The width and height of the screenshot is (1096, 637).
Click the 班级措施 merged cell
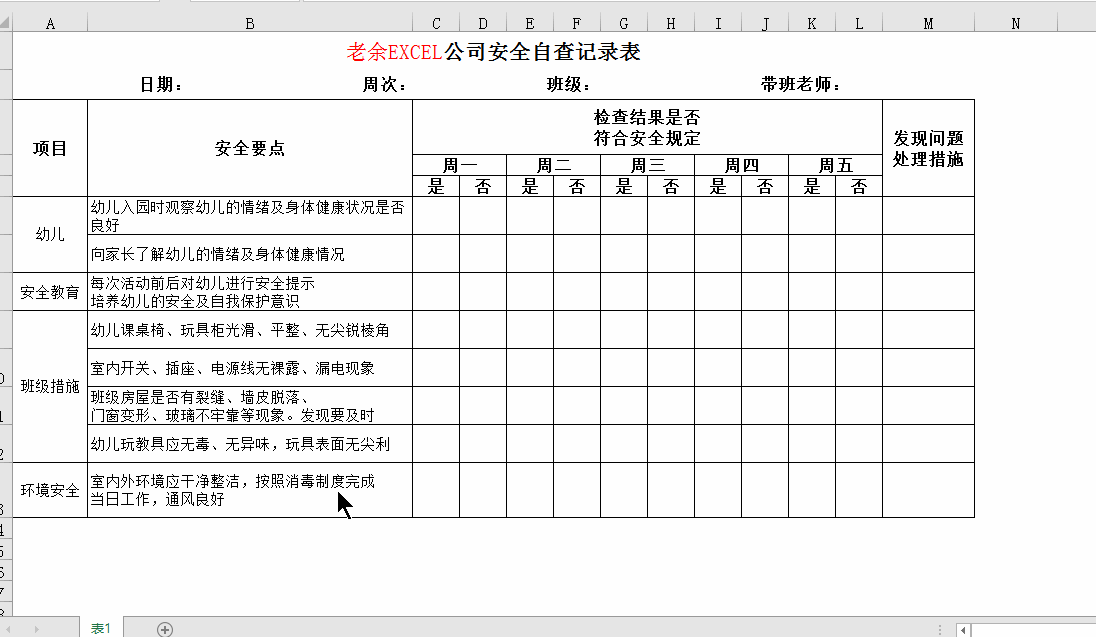[50, 387]
